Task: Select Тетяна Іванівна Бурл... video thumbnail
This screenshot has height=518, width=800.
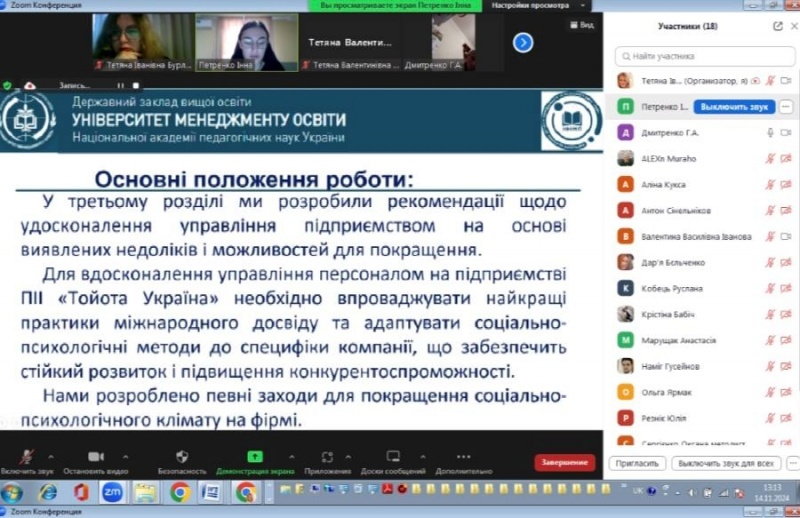Action: [x=143, y=42]
